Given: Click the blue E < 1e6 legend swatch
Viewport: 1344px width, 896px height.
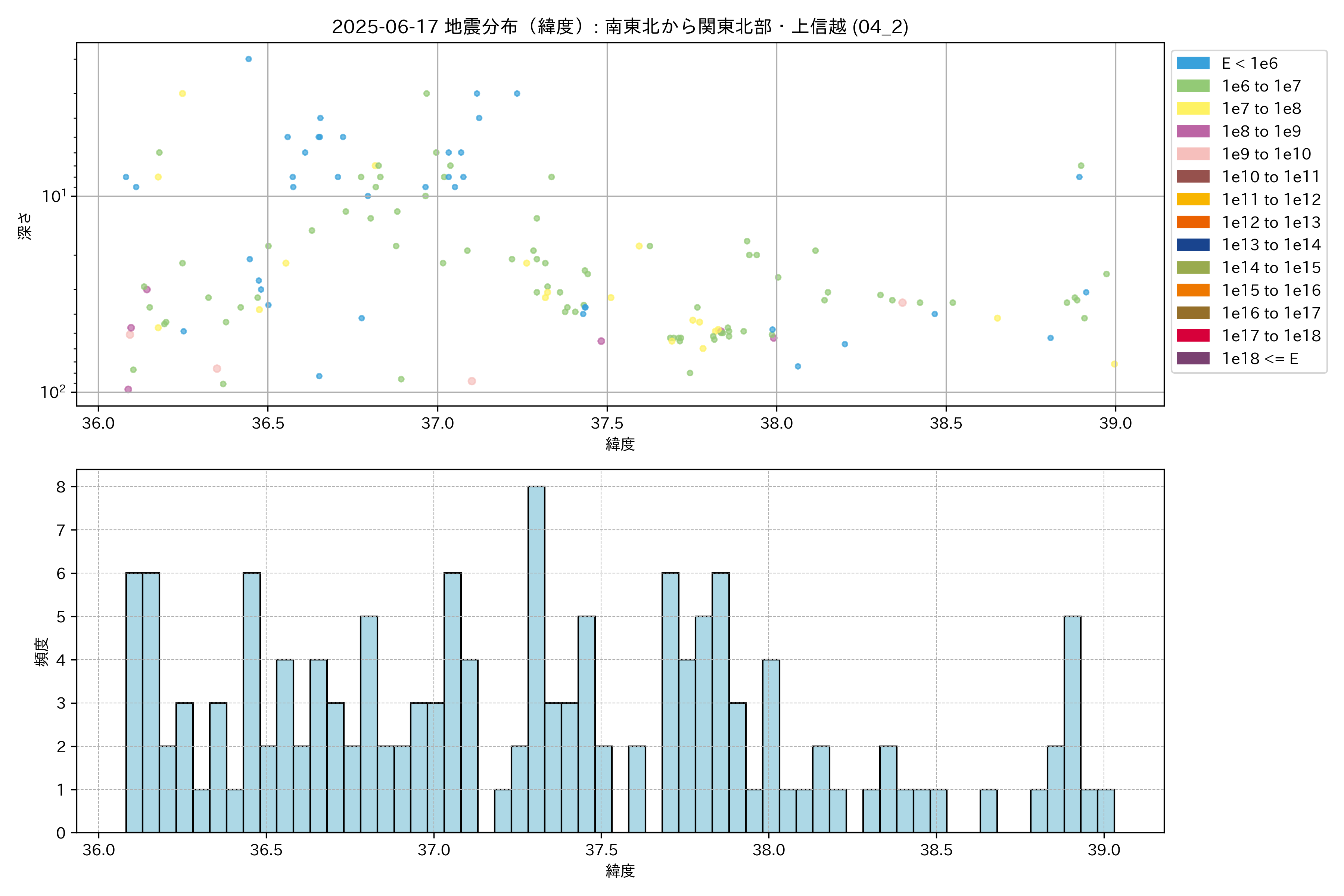Looking at the screenshot, I should (x=1193, y=63).
